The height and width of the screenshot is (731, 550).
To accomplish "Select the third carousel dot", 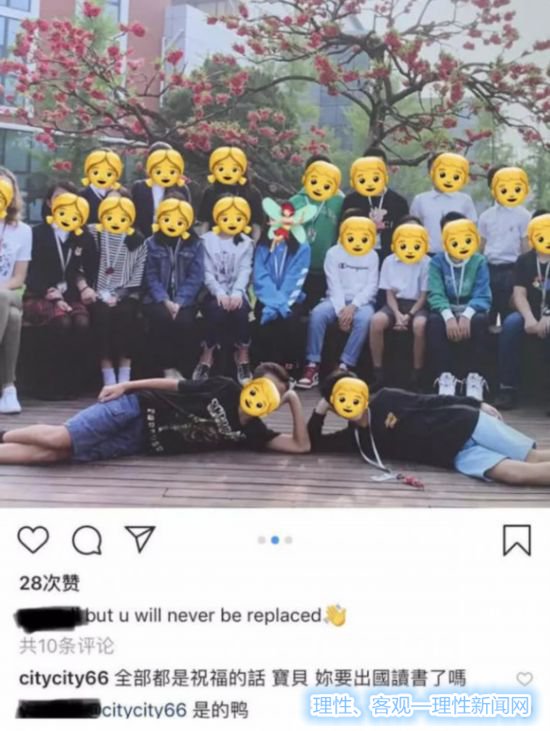I will coord(289,540).
